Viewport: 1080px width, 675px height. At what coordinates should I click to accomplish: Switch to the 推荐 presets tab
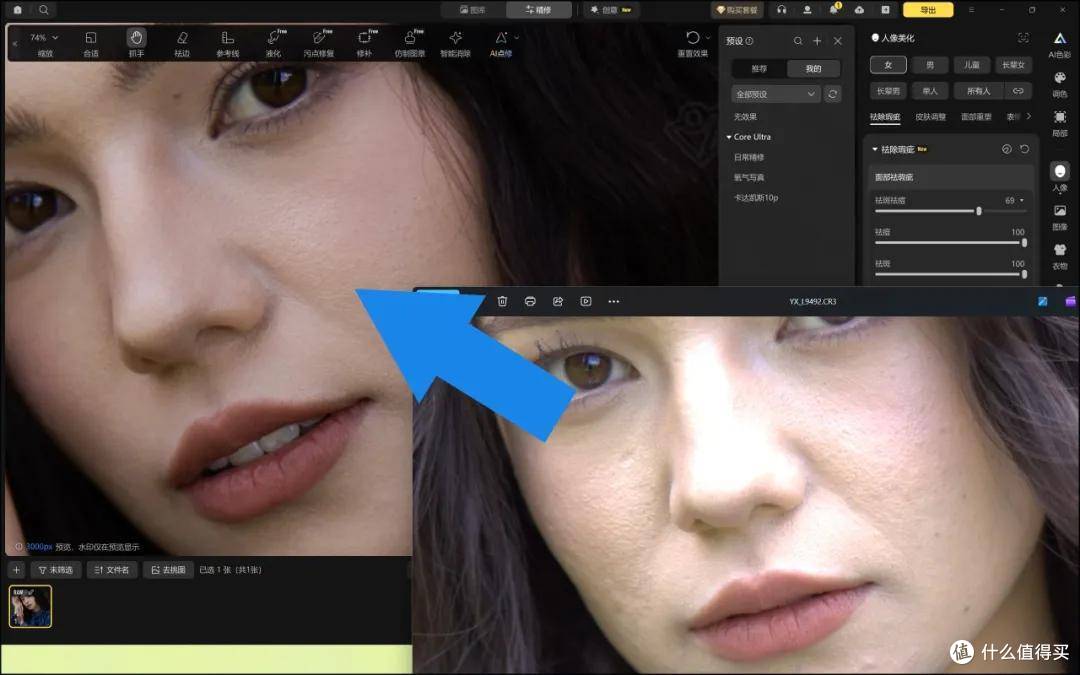(759, 68)
